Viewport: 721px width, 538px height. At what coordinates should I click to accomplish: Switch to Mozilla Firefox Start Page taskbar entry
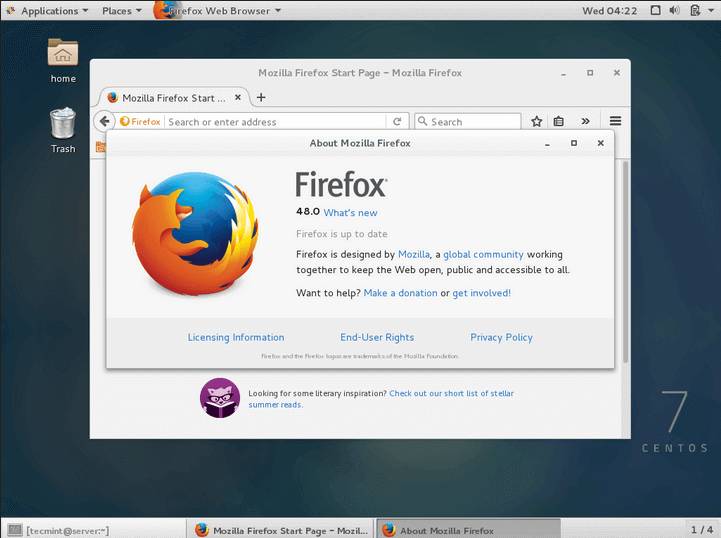click(281, 530)
